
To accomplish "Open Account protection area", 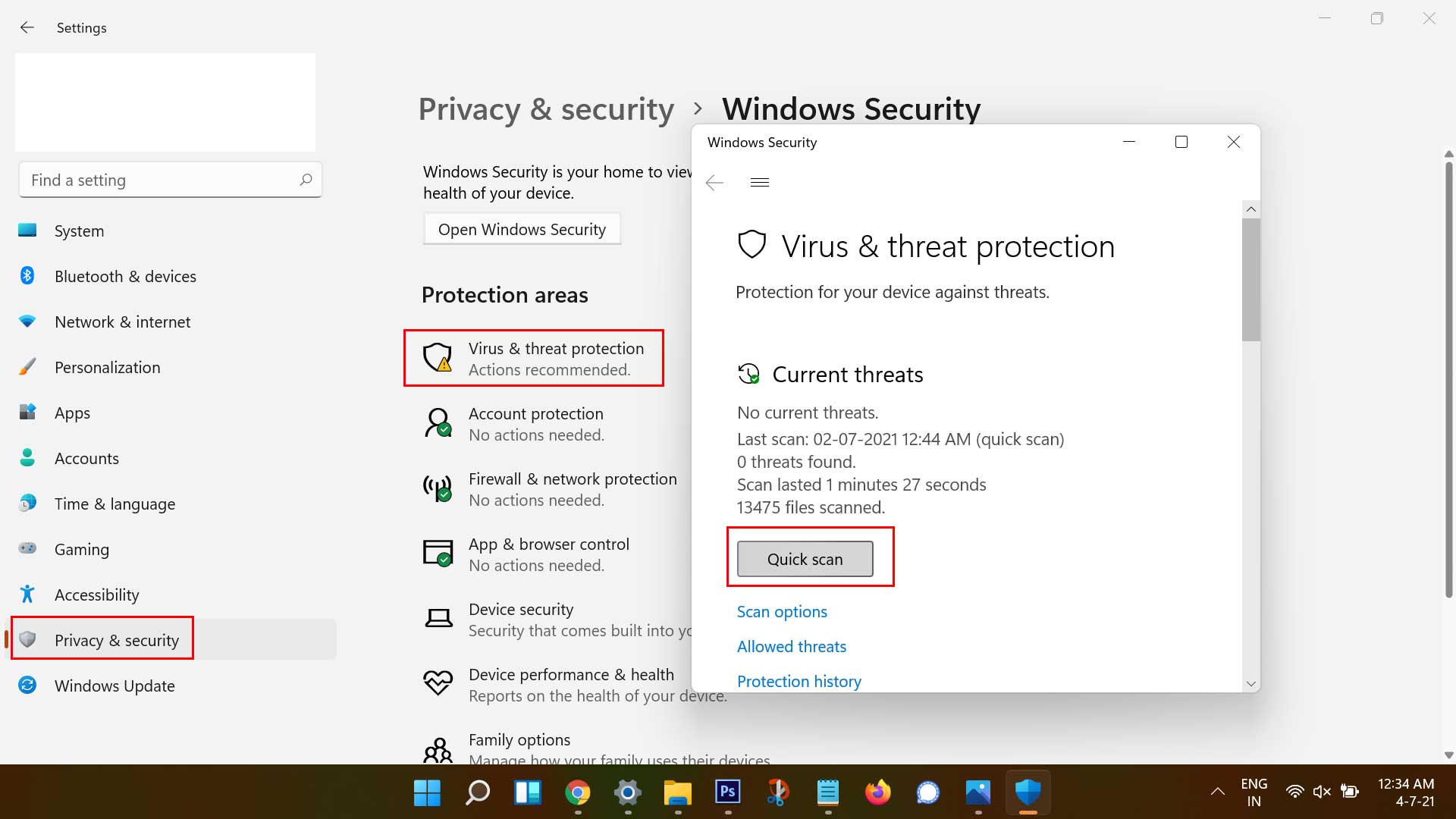I will point(535,424).
